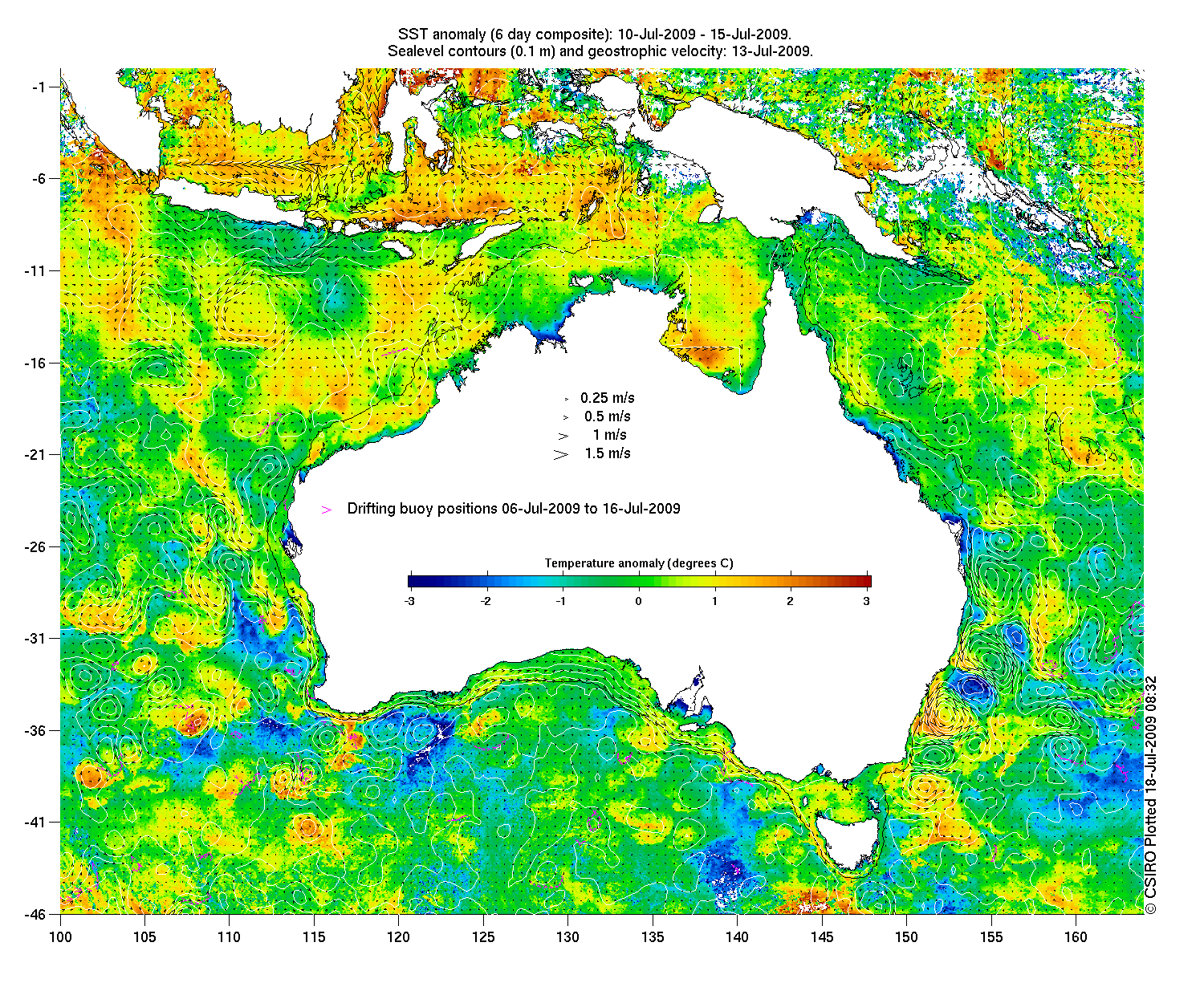Click the longitude axis label "145"
Image resolution: width=1204 pixels, height=983 pixels.
tap(822, 937)
